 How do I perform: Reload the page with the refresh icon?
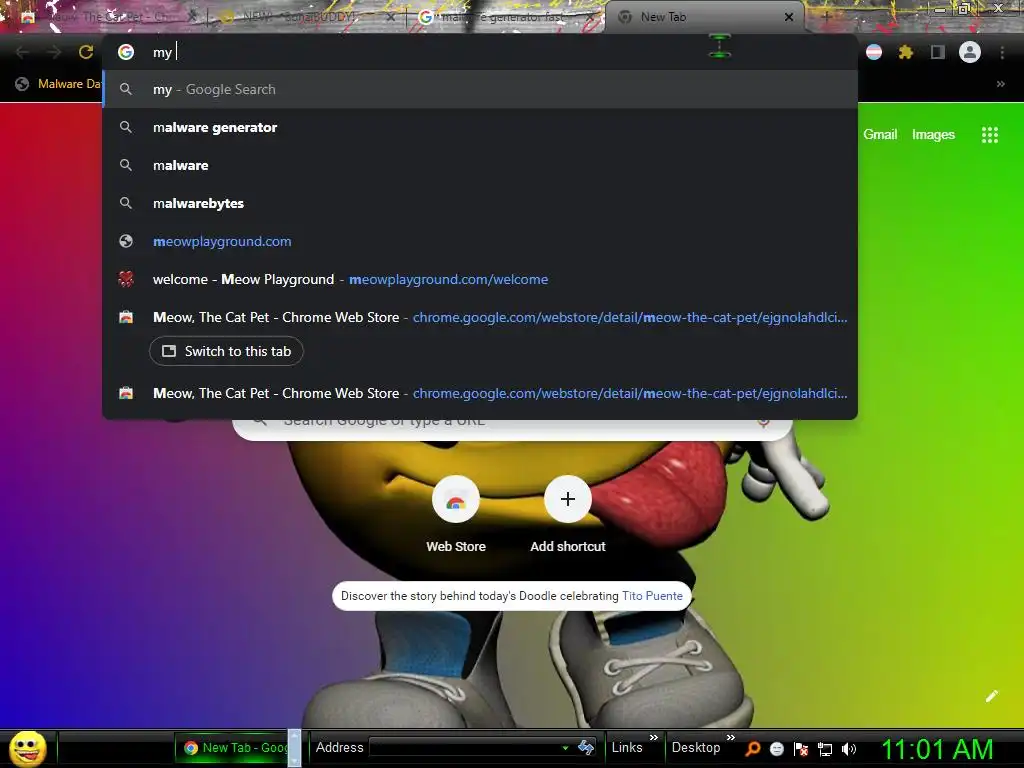(86, 52)
